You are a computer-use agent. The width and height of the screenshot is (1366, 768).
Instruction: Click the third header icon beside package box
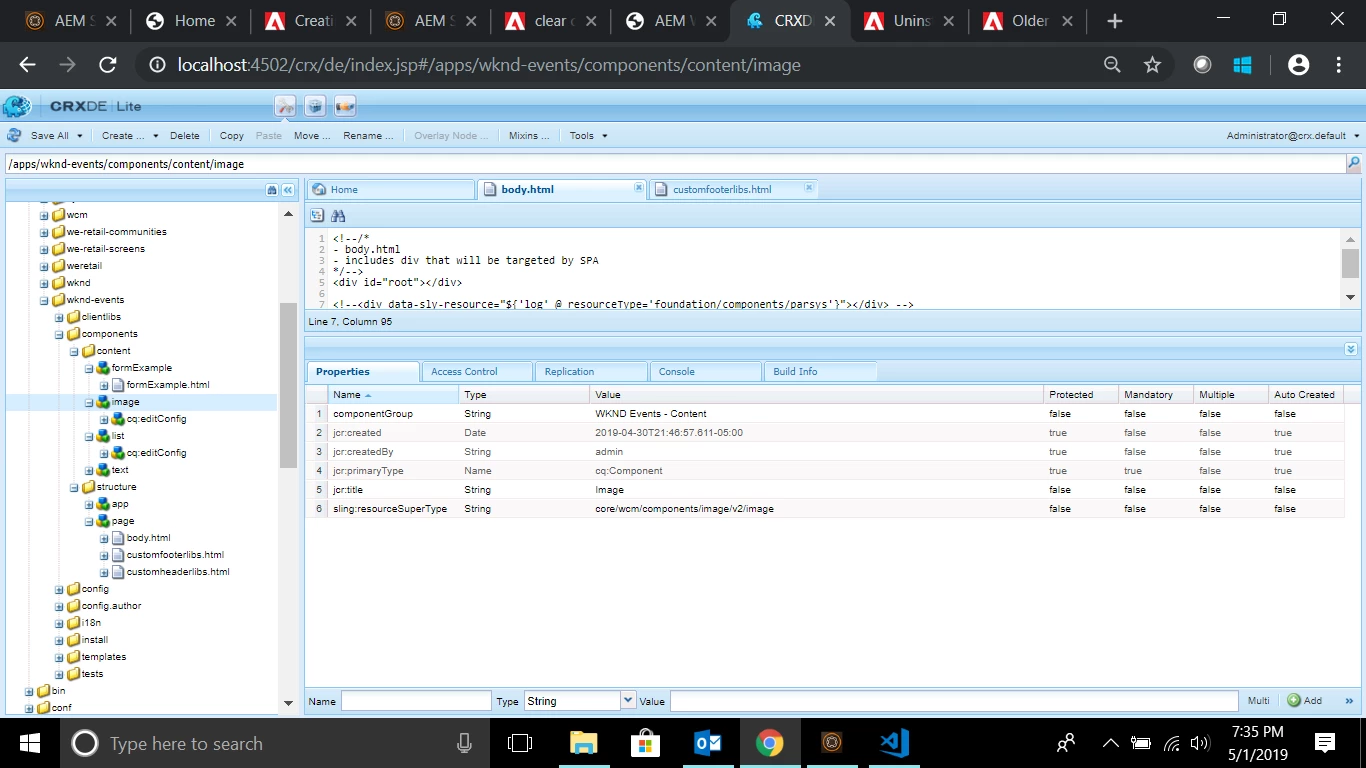[345, 106]
